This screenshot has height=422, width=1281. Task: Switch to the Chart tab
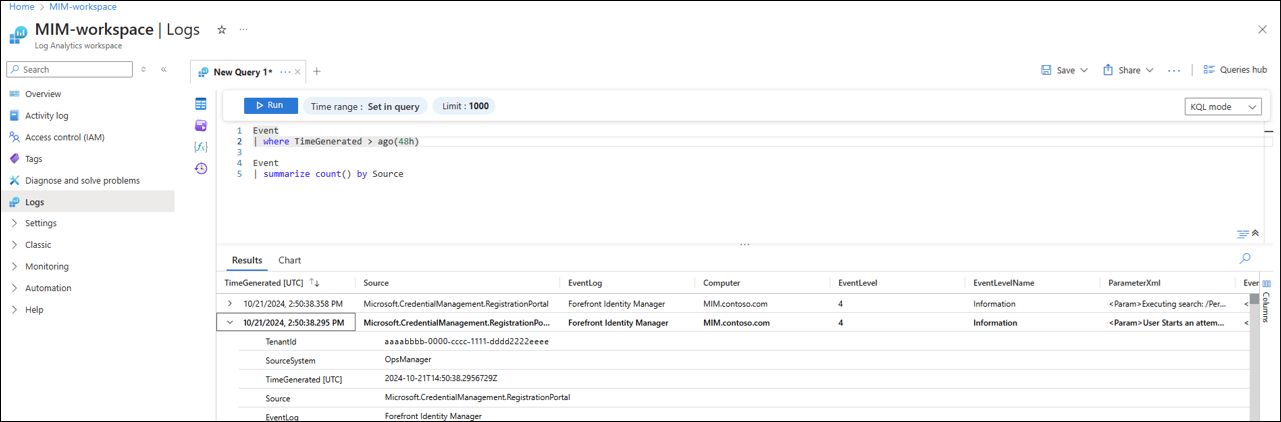tap(289, 260)
